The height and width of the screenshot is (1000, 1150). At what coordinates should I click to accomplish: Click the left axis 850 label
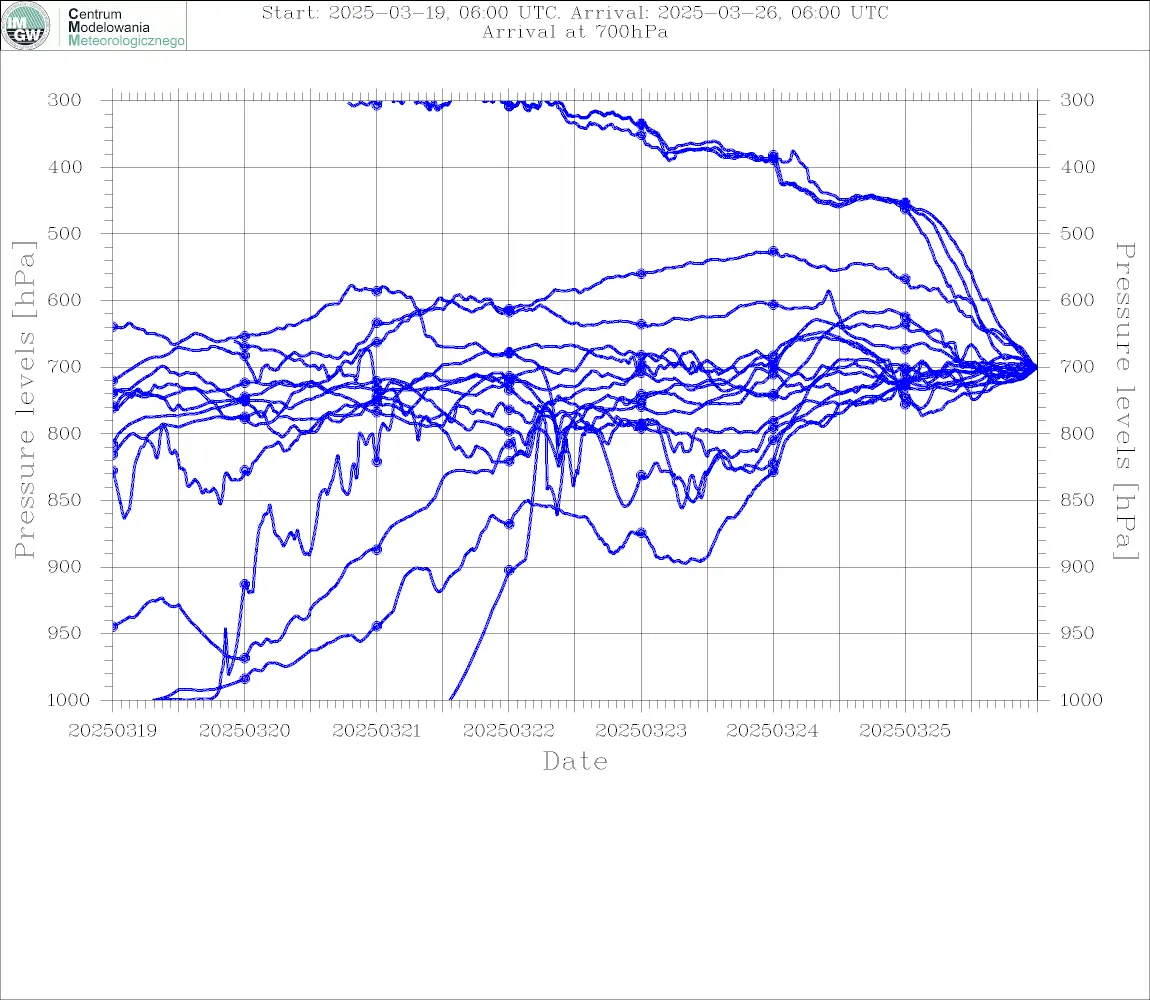[65, 500]
